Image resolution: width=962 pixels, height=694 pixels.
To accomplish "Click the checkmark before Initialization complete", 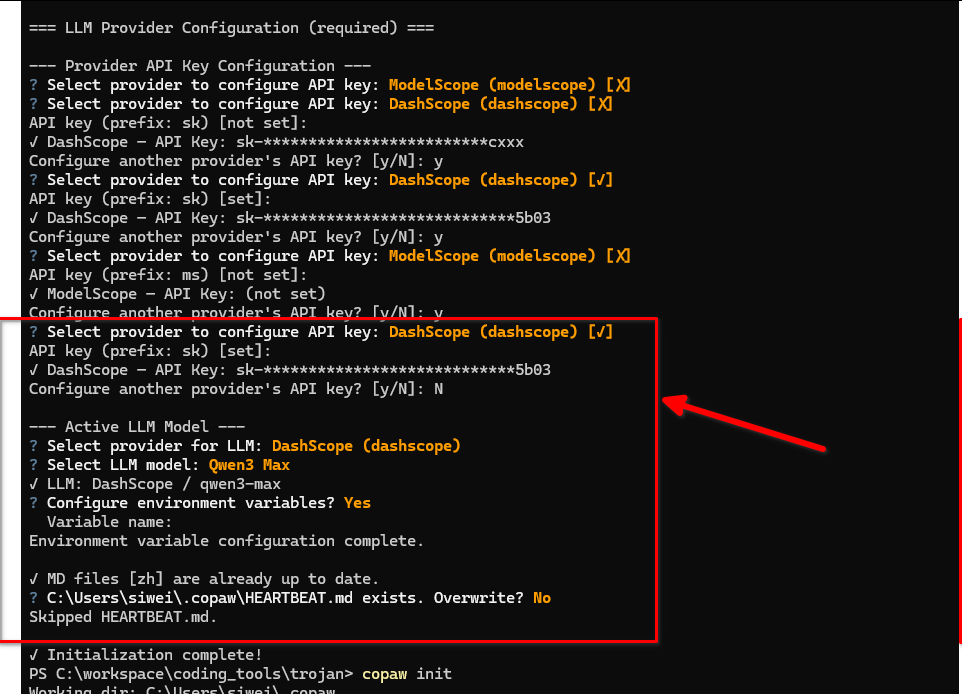I will (x=34, y=656).
